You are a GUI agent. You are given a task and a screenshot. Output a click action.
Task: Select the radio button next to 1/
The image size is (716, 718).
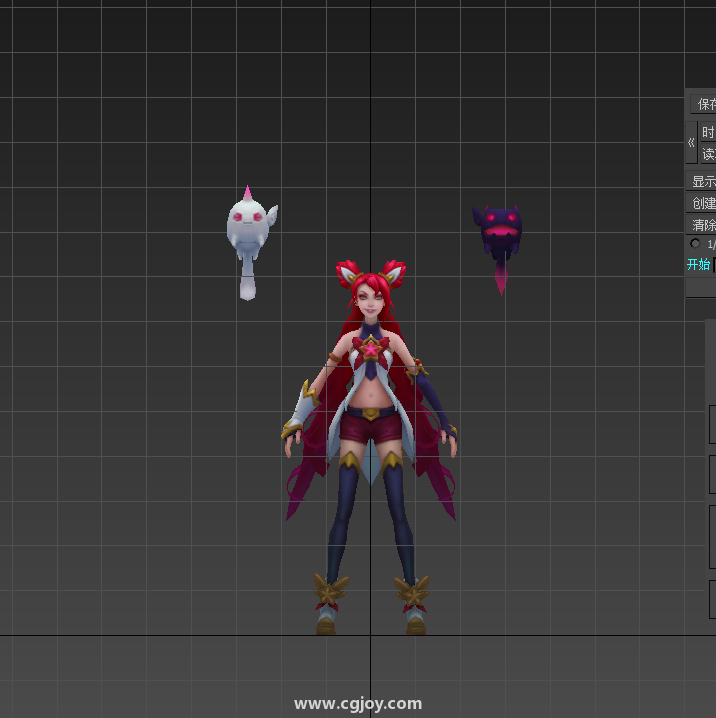(695, 244)
